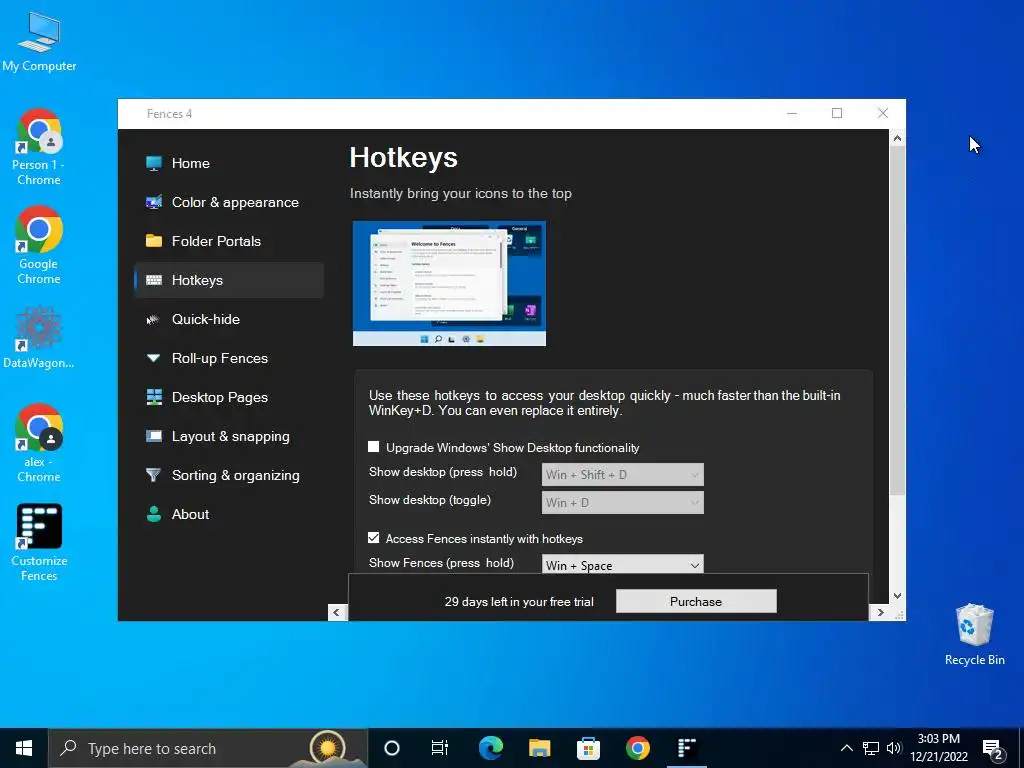Select the Recycle Bin desktop icon

[x=974, y=635]
